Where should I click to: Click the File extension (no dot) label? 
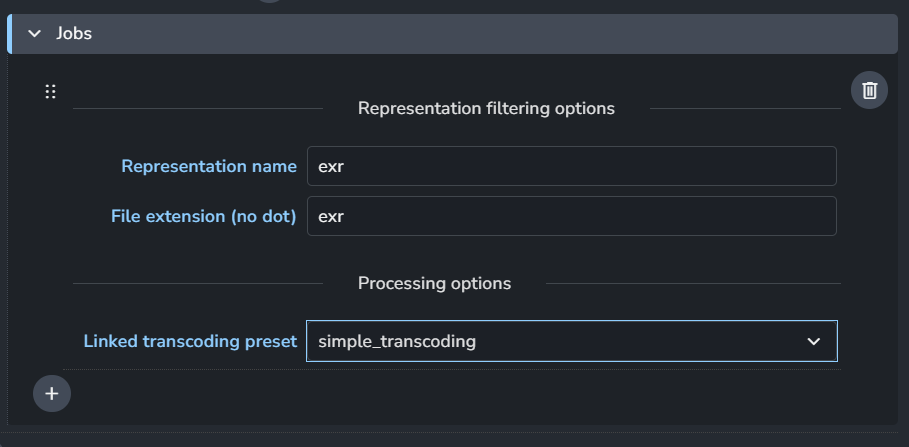click(x=203, y=216)
